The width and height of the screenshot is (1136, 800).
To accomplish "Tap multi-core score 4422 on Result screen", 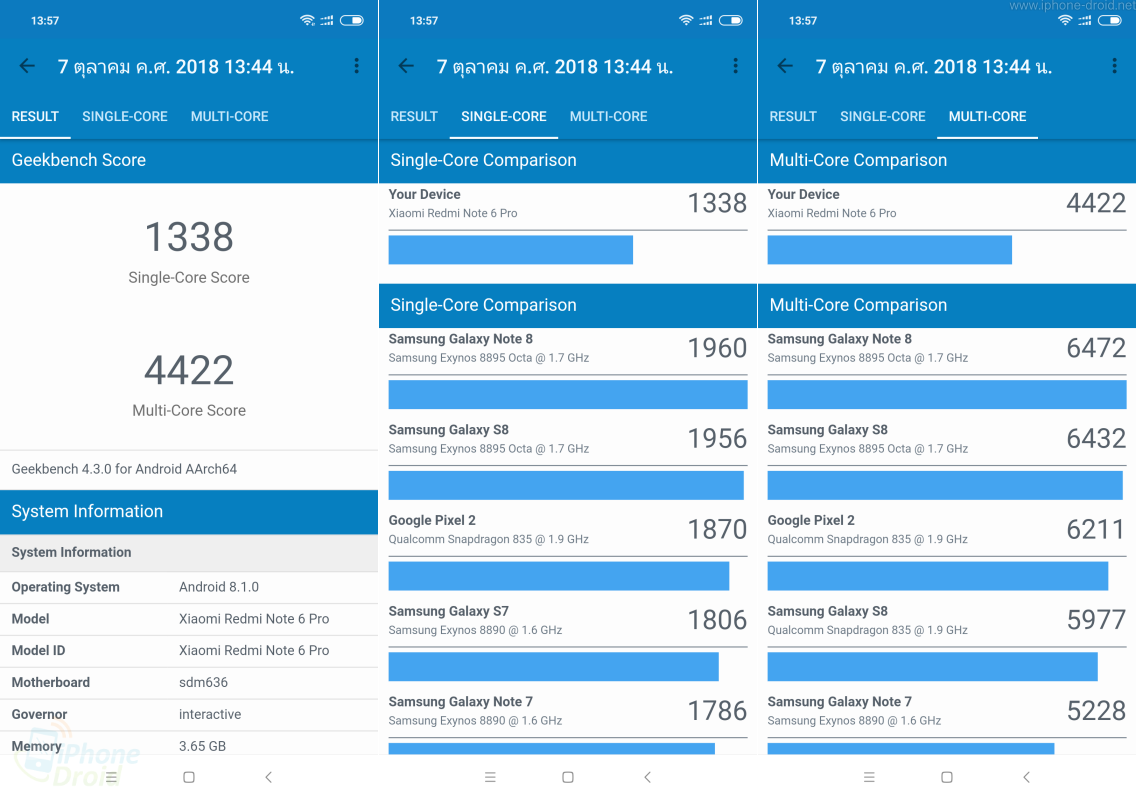I will [x=189, y=370].
